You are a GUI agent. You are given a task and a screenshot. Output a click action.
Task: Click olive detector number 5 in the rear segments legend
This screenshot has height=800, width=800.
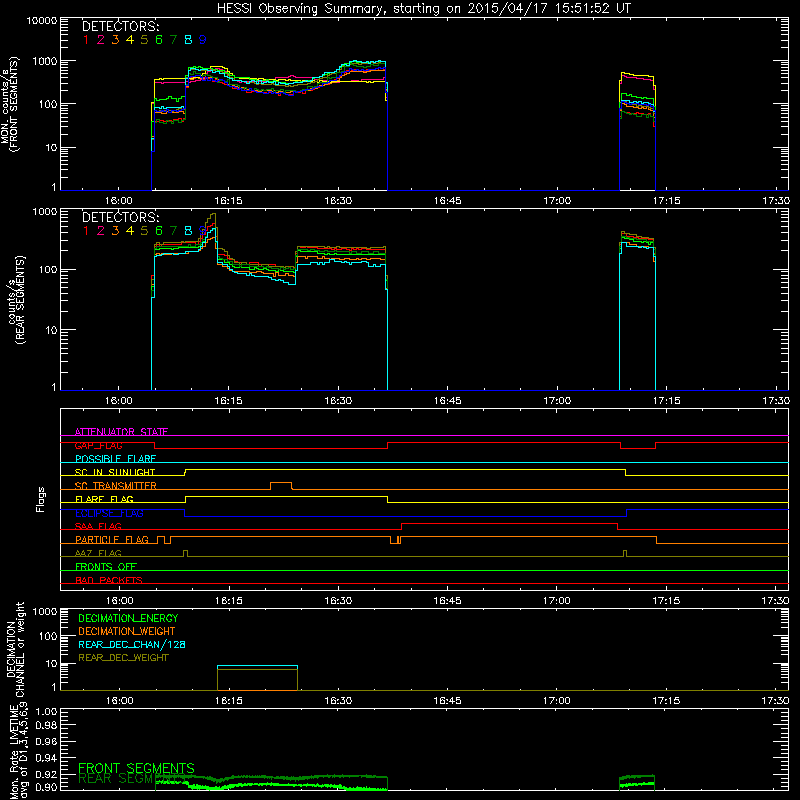144,231
